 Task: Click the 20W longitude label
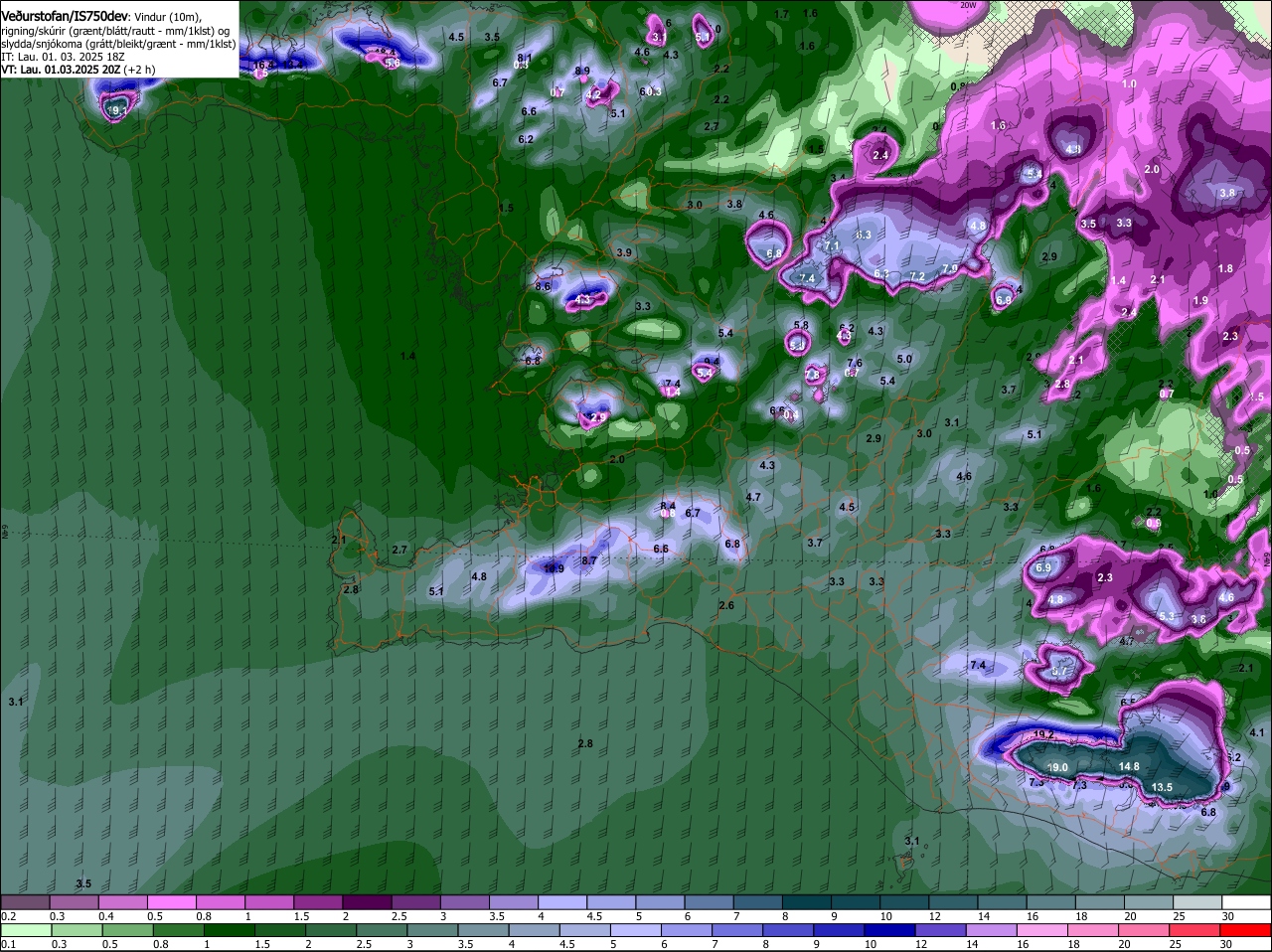pos(969,5)
